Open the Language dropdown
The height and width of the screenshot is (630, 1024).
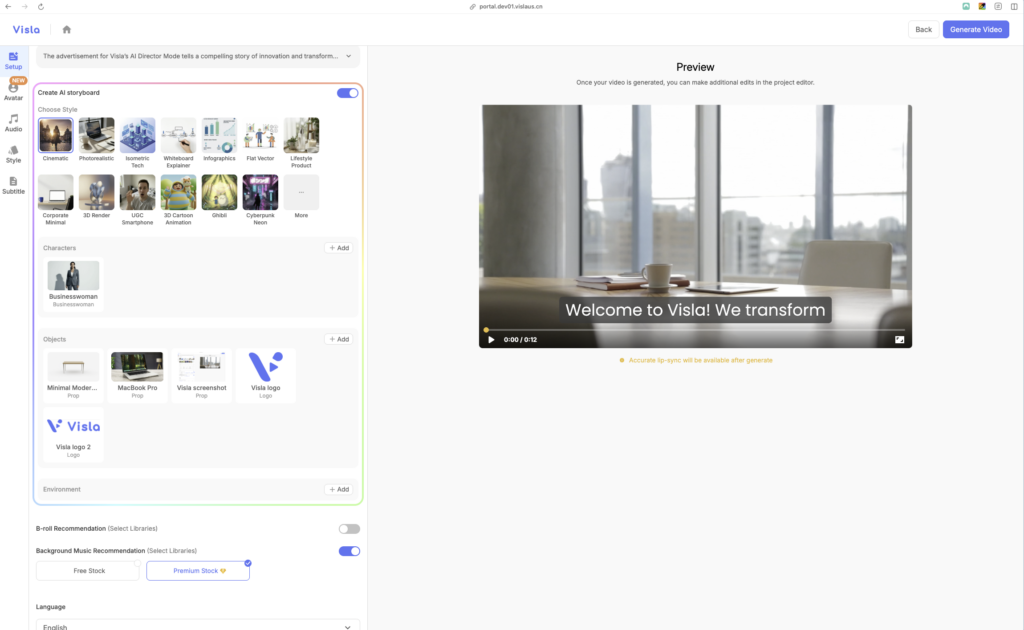(x=197, y=625)
